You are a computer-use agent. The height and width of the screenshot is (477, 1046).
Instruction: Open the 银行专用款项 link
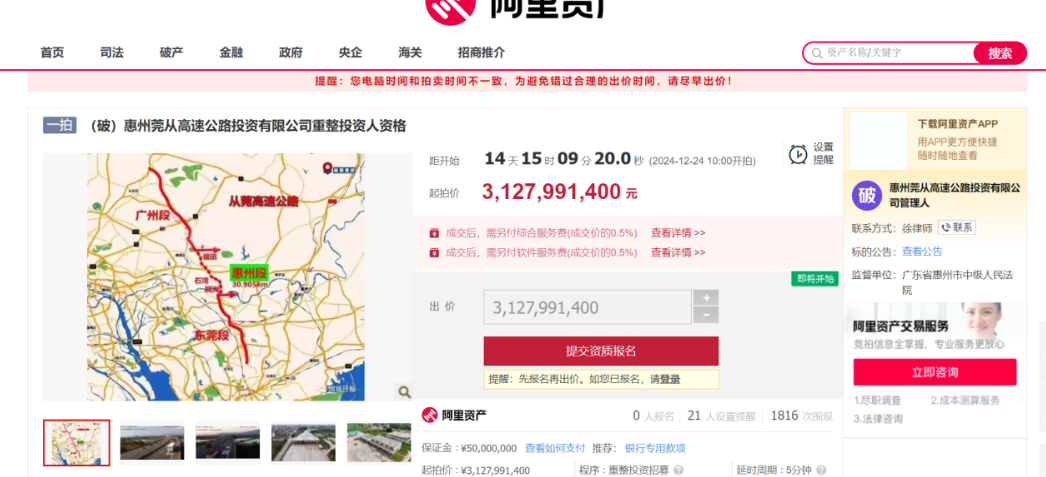[655, 448]
